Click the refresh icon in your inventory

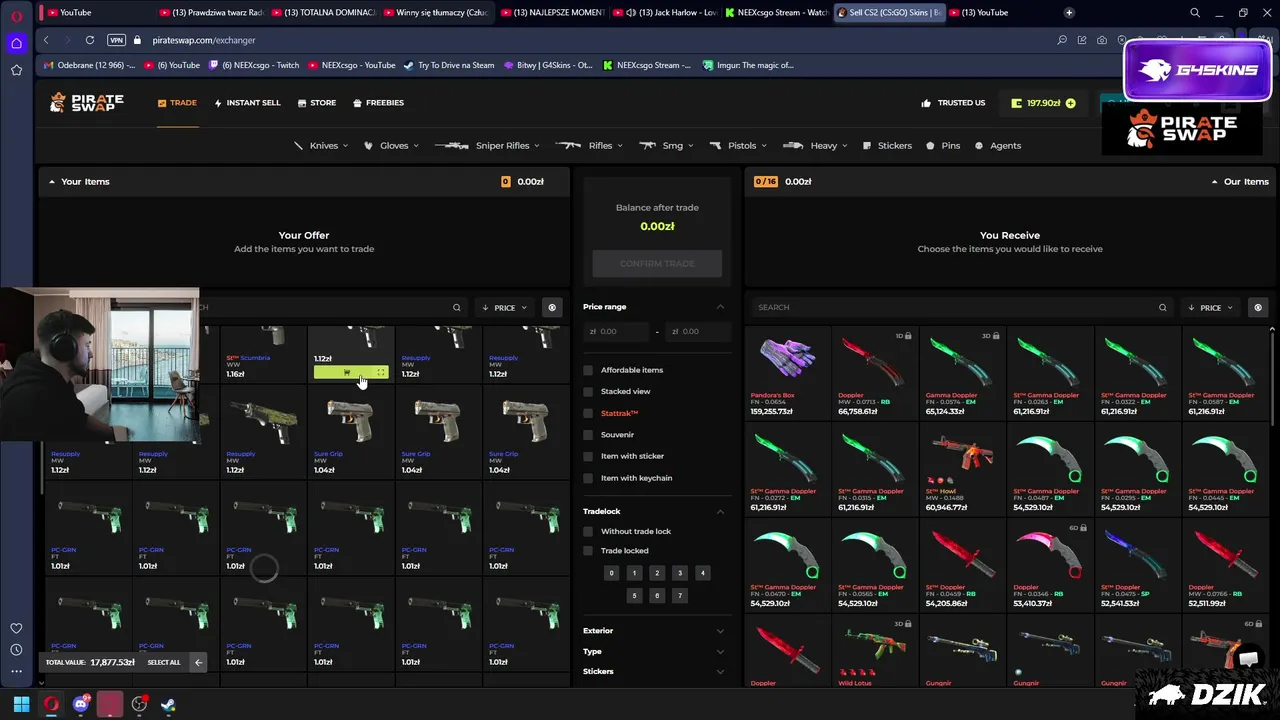click(x=552, y=308)
